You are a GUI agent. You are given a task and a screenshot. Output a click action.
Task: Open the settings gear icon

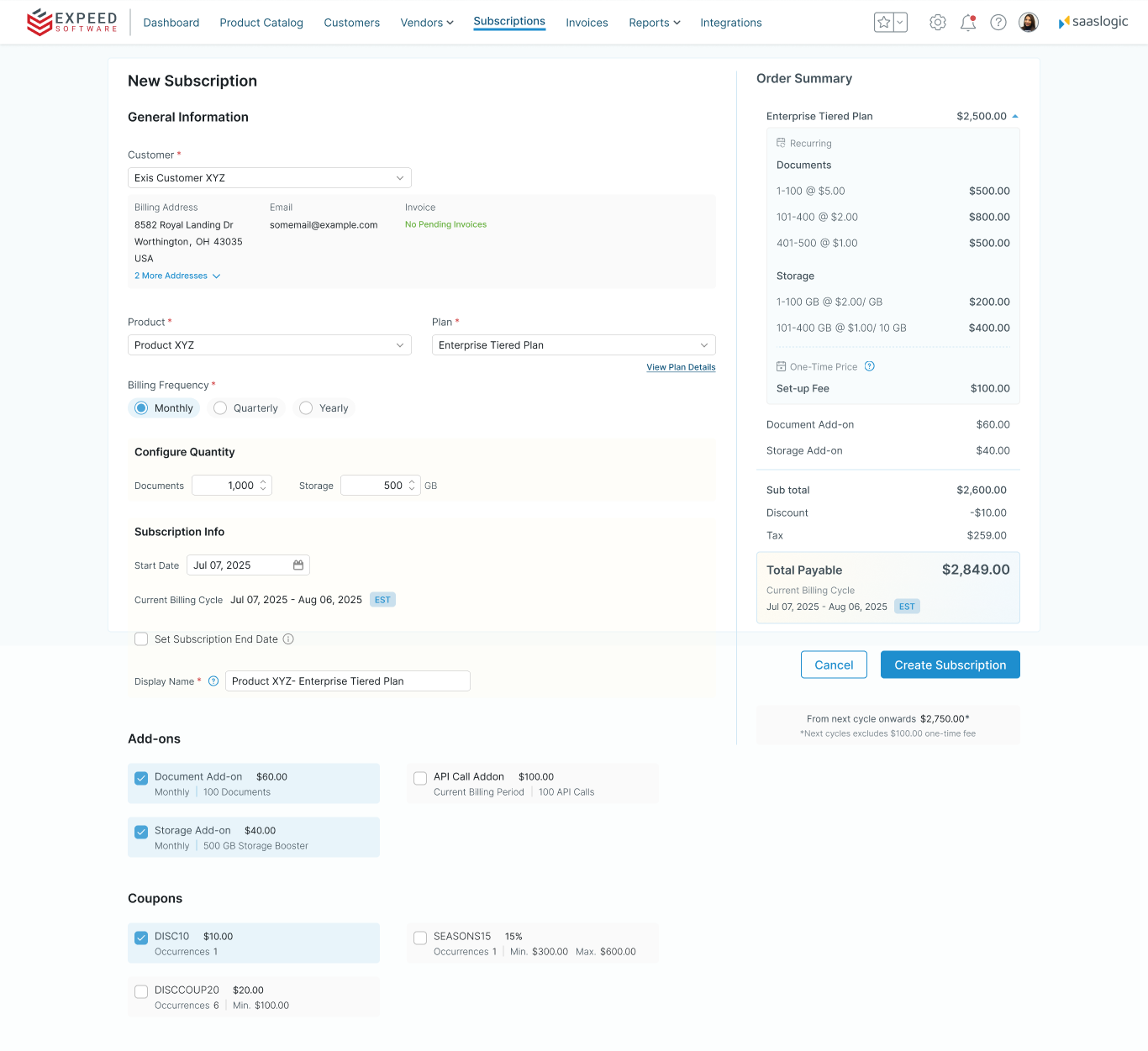(x=938, y=23)
